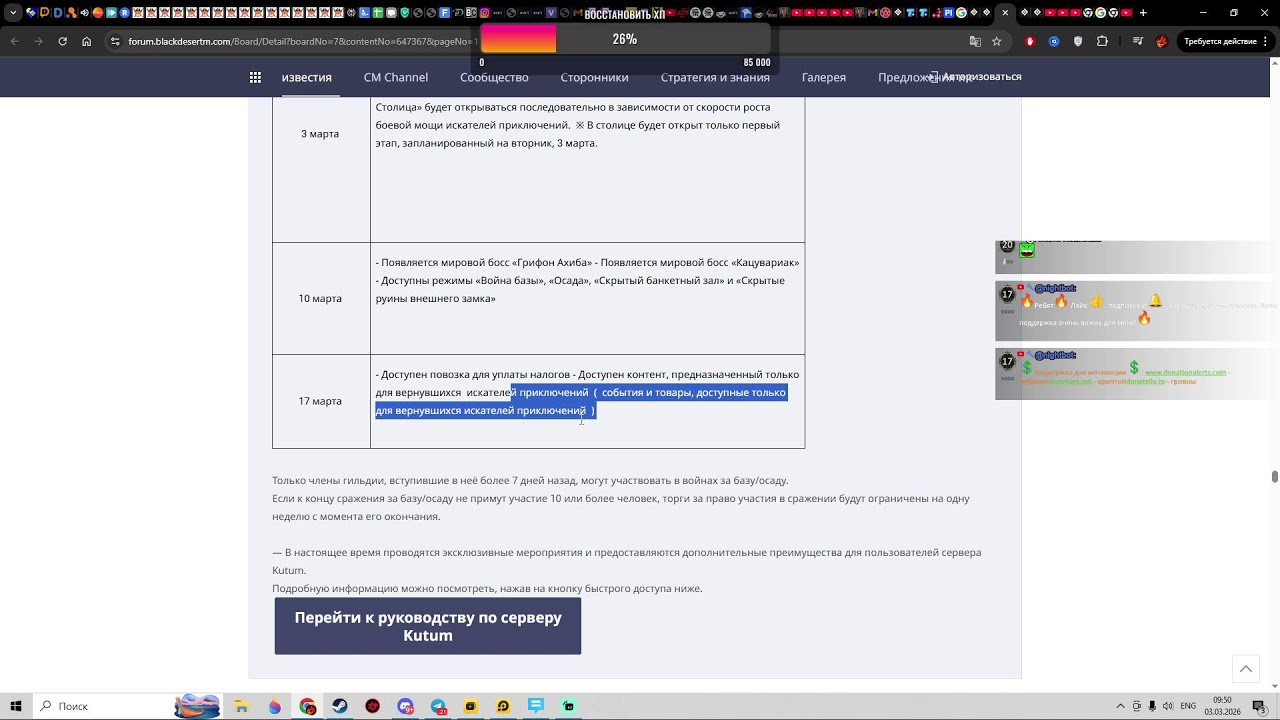Open the Сторонники menu

[594, 77]
